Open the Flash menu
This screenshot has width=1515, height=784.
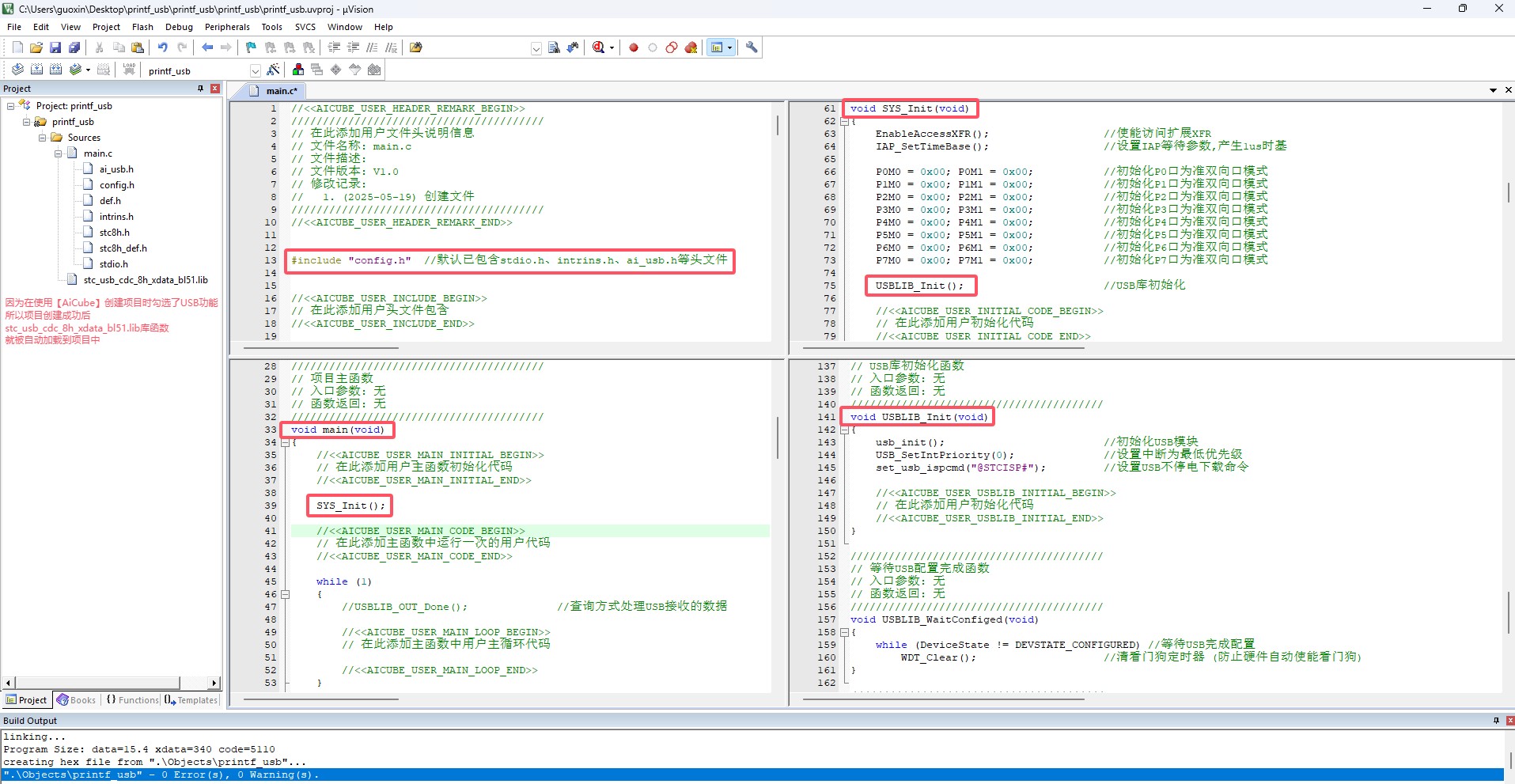point(142,27)
